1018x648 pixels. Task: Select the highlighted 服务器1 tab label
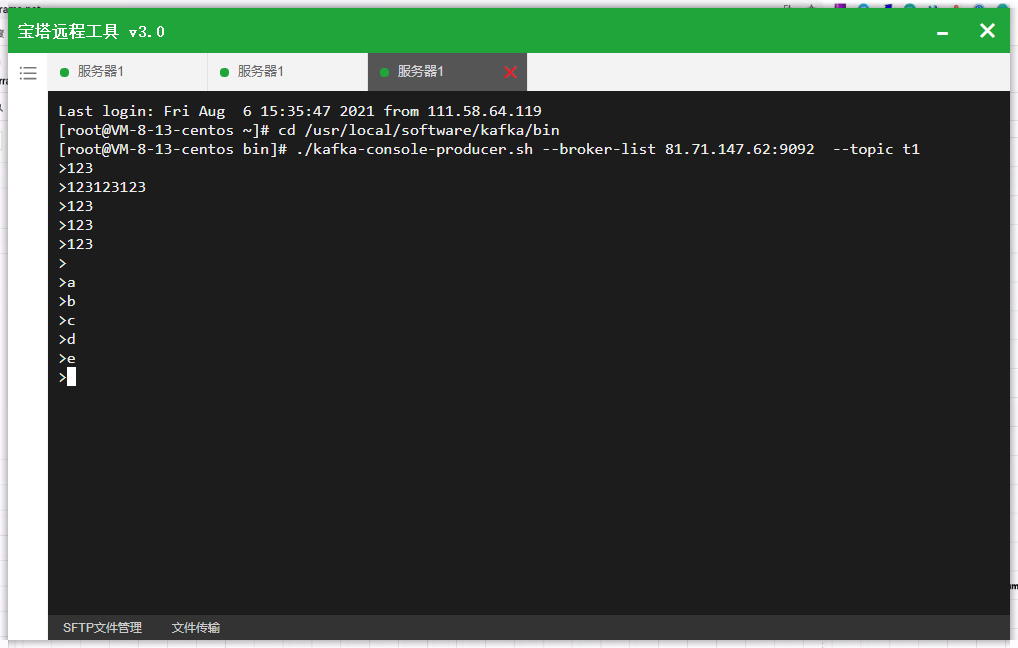click(420, 71)
